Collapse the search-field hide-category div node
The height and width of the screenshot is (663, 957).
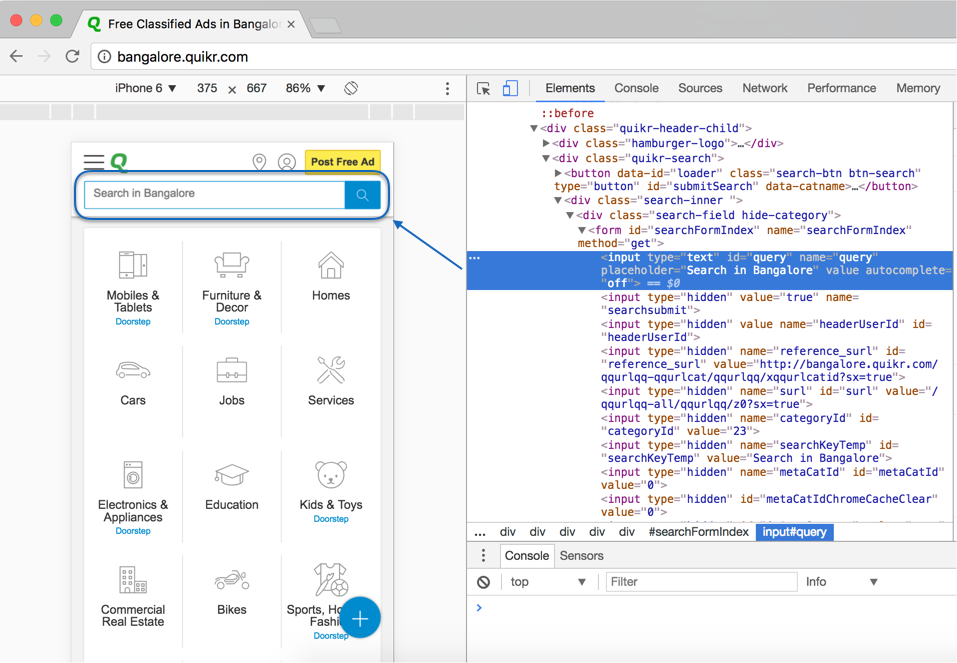click(570, 216)
